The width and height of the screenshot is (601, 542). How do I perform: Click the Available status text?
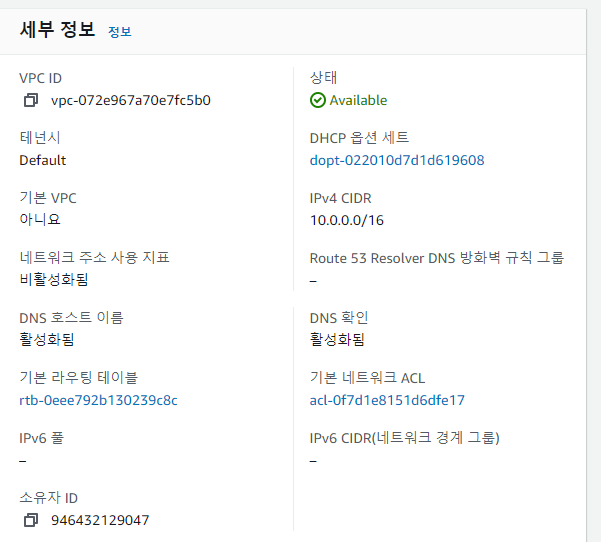click(x=358, y=100)
